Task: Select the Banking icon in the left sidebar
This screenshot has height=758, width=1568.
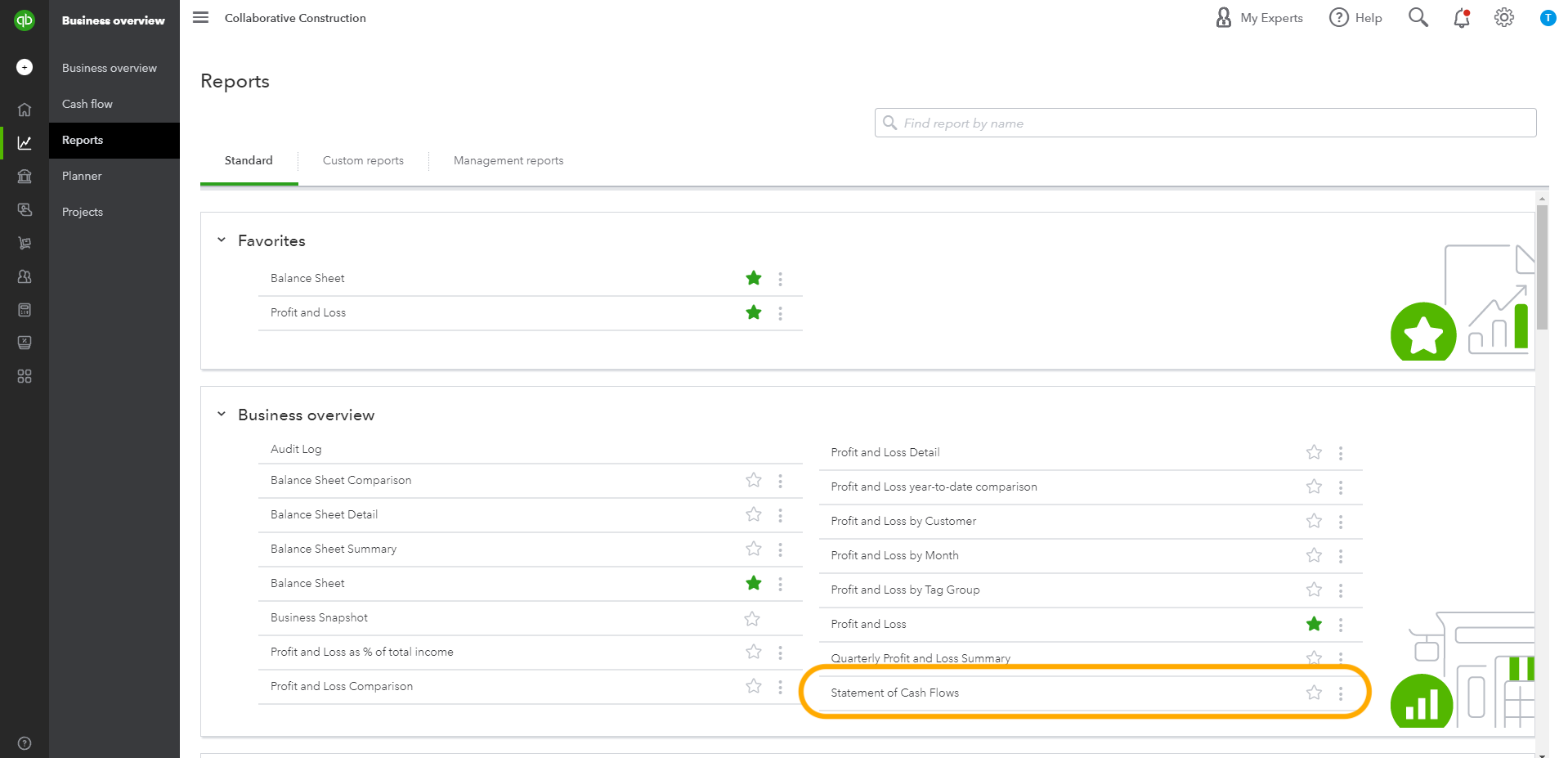Action: pos(25,176)
